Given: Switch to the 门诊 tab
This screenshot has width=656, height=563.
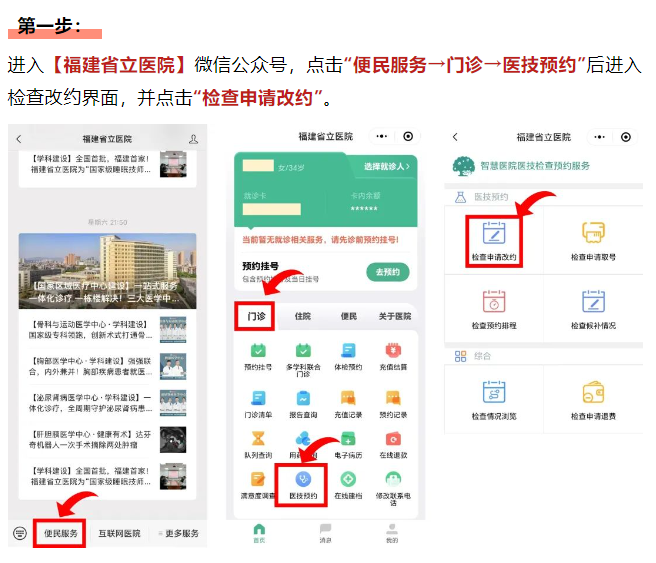Looking at the screenshot, I should coord(256,316).
